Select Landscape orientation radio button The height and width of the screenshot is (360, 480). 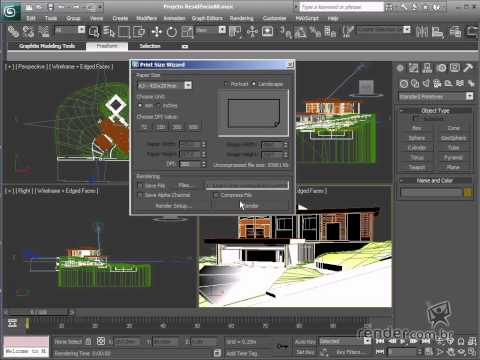pos(254,84)
